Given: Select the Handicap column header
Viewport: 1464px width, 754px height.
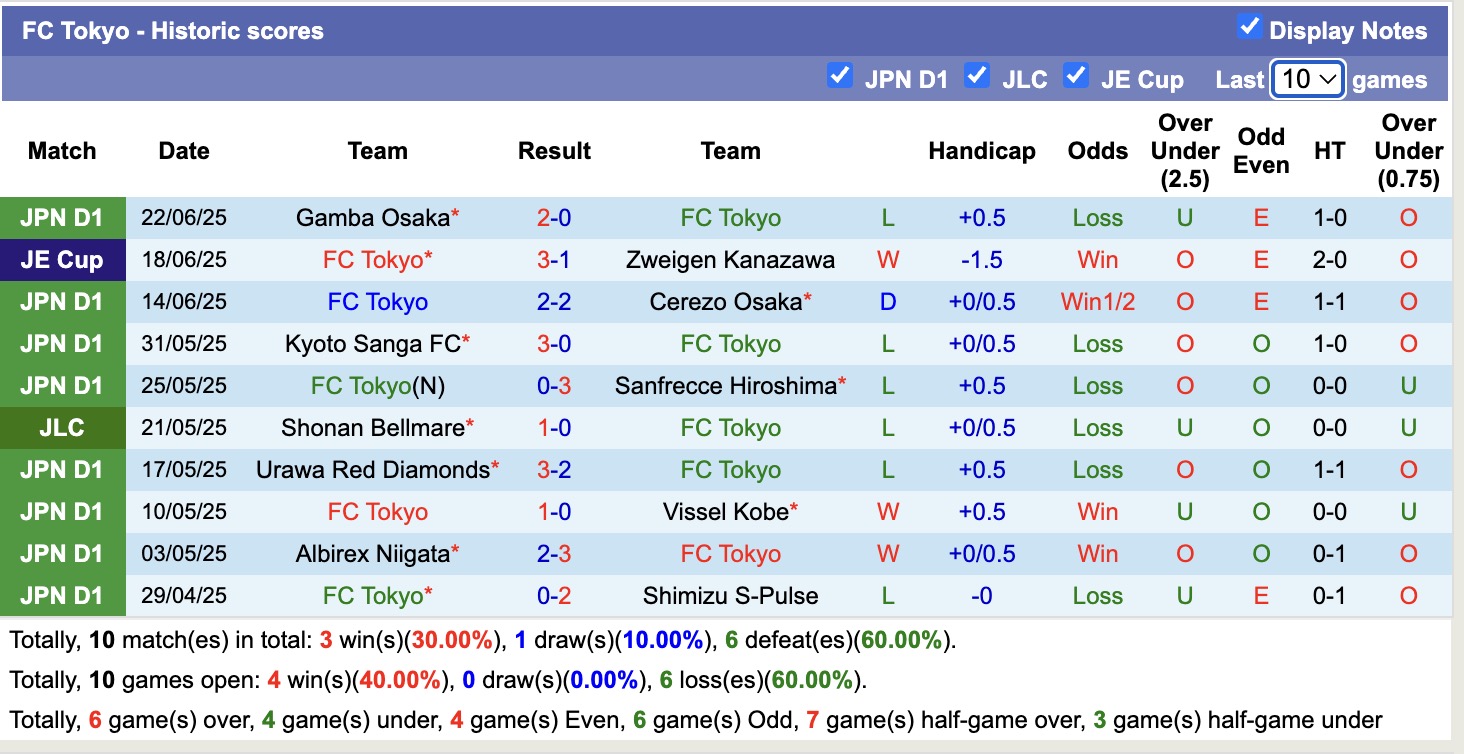Looking at the screenshot, I should (x=982, y=151).
